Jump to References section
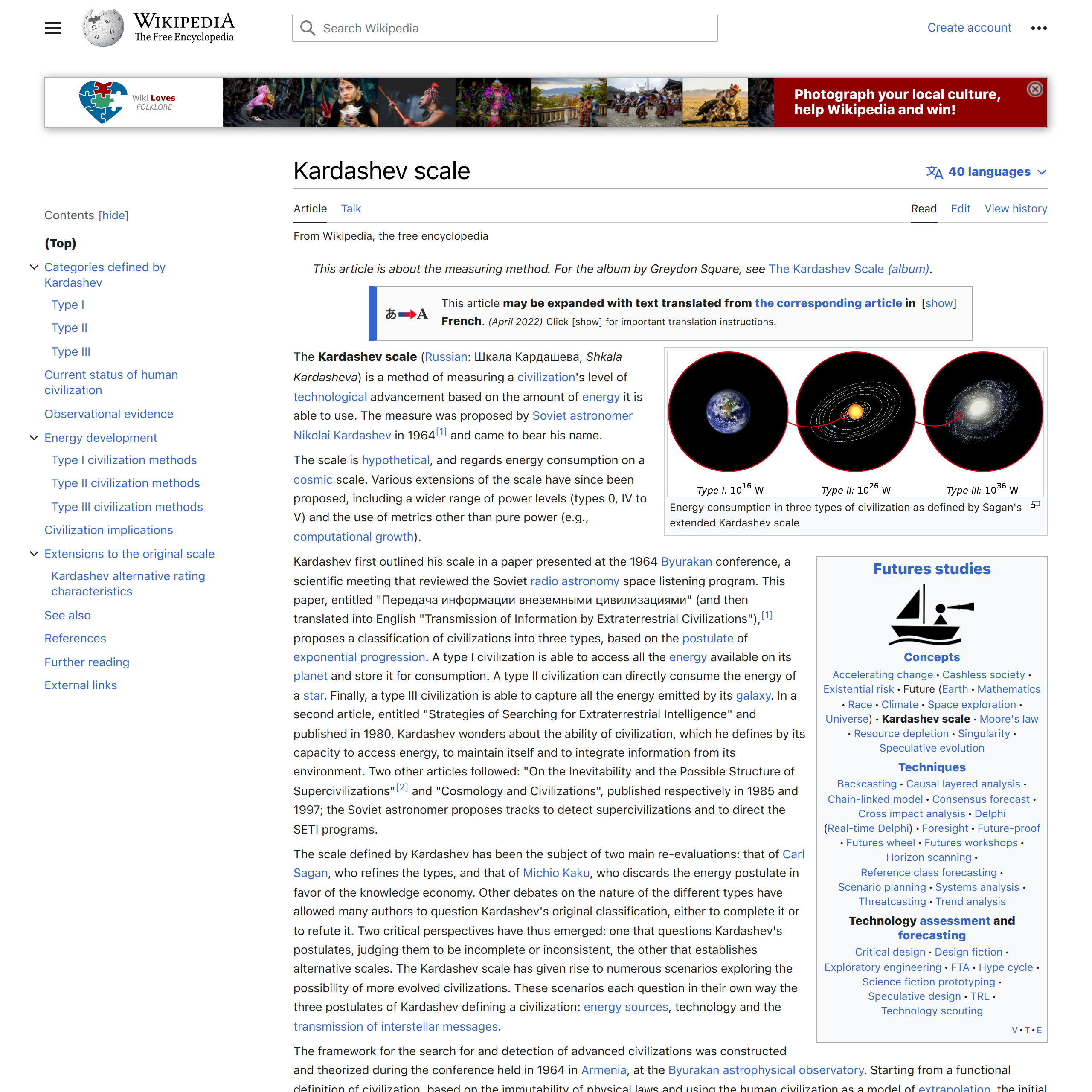 point(75,638)
